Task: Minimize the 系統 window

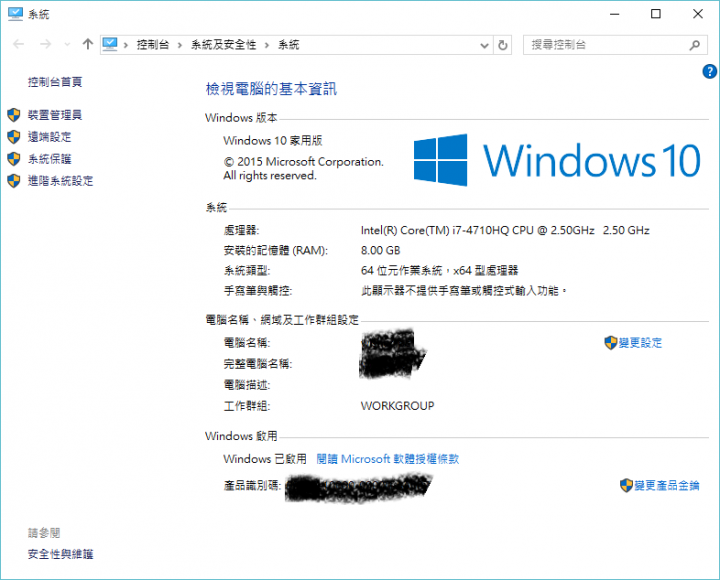Action: [x=614, y=14]
